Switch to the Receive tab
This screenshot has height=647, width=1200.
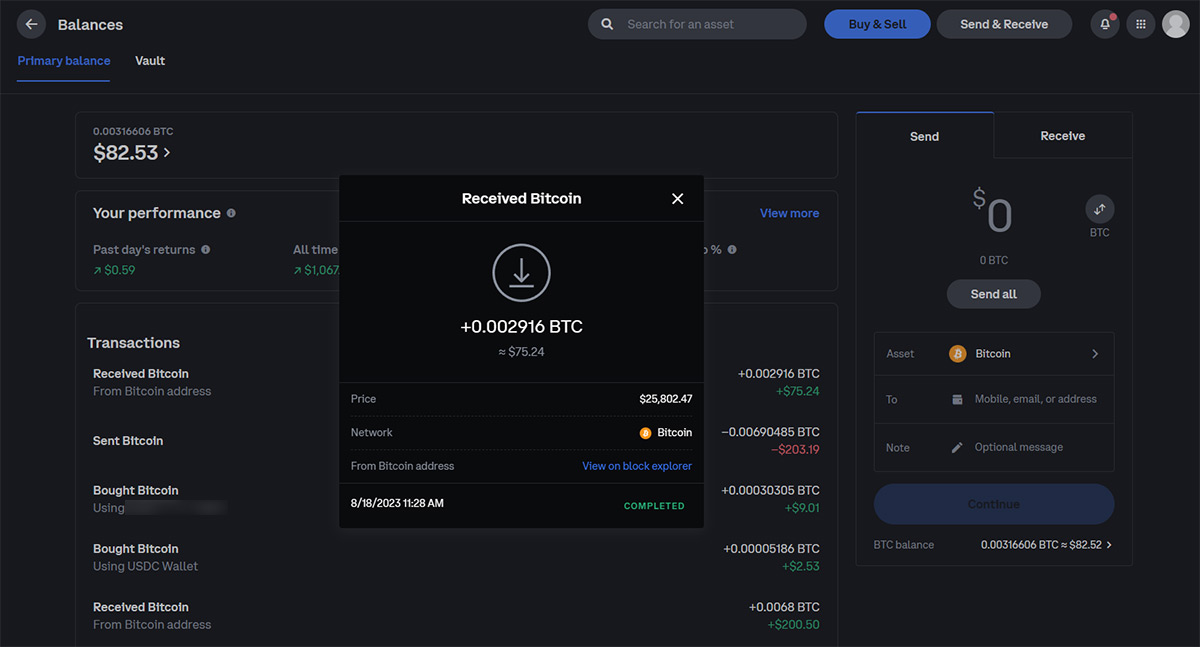1062,136
